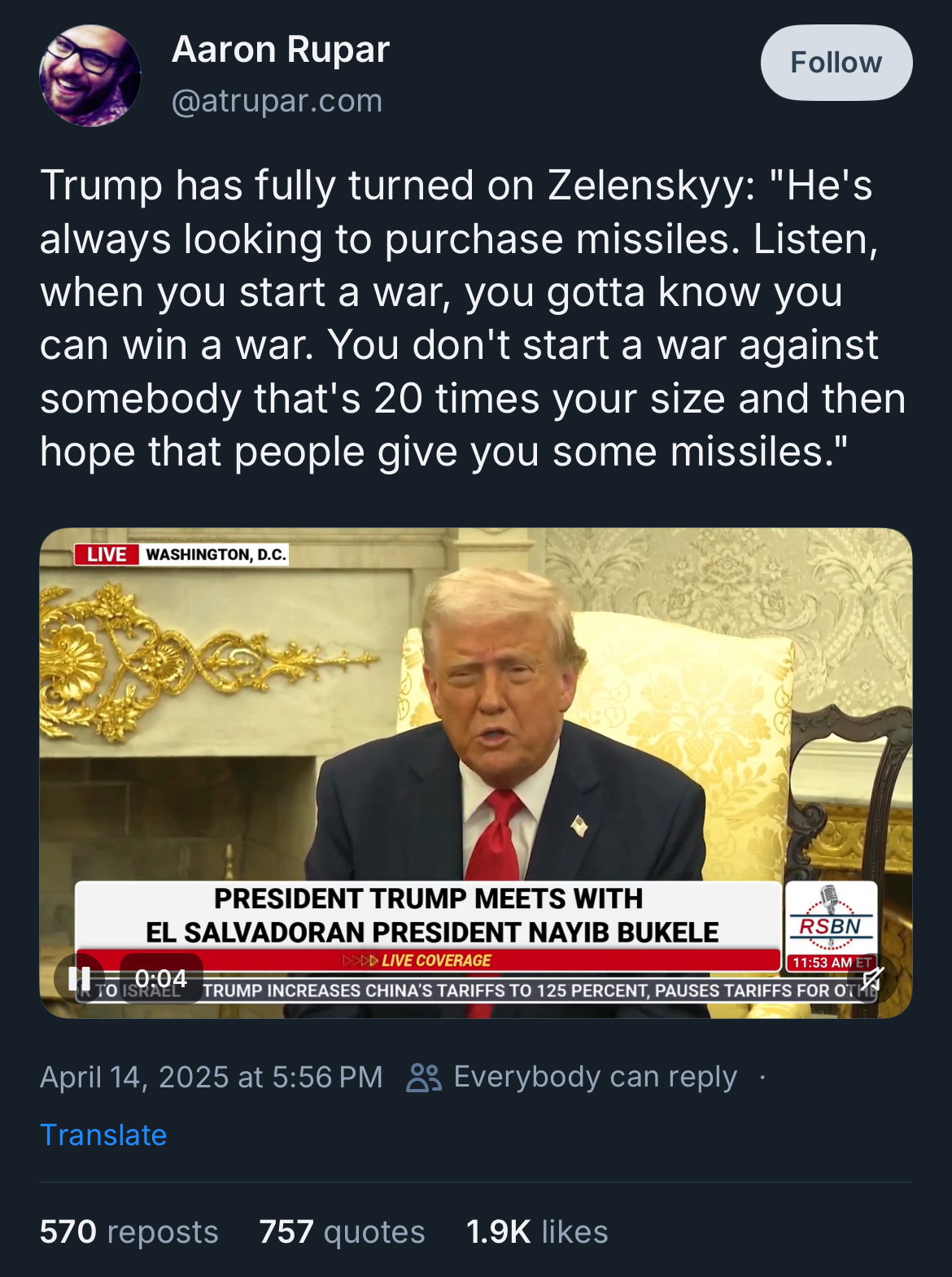952x1277 pixels.
Task: Click the people icon for reply settings
Action: click(x=424, y=1077)
